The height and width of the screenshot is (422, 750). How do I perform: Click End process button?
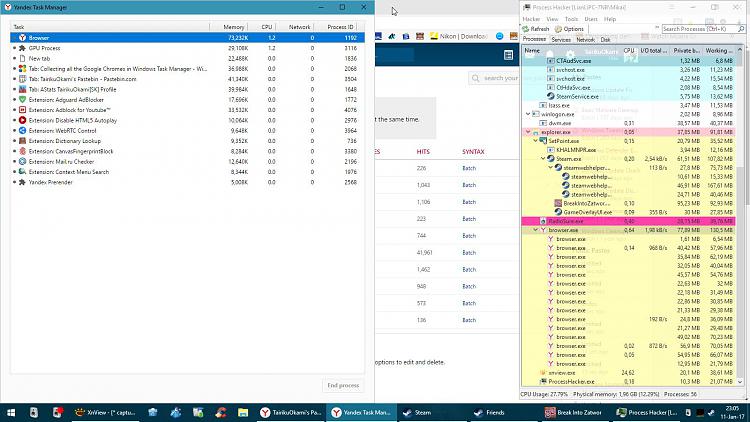[343, 385]
